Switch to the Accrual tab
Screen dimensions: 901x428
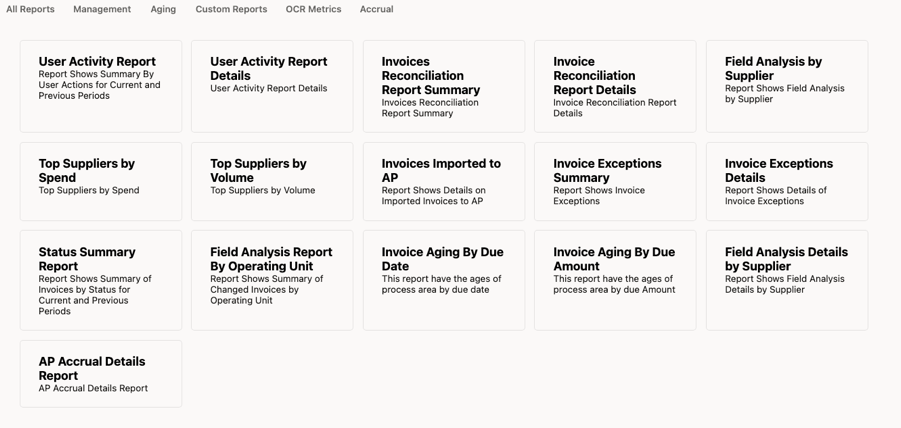376,9
